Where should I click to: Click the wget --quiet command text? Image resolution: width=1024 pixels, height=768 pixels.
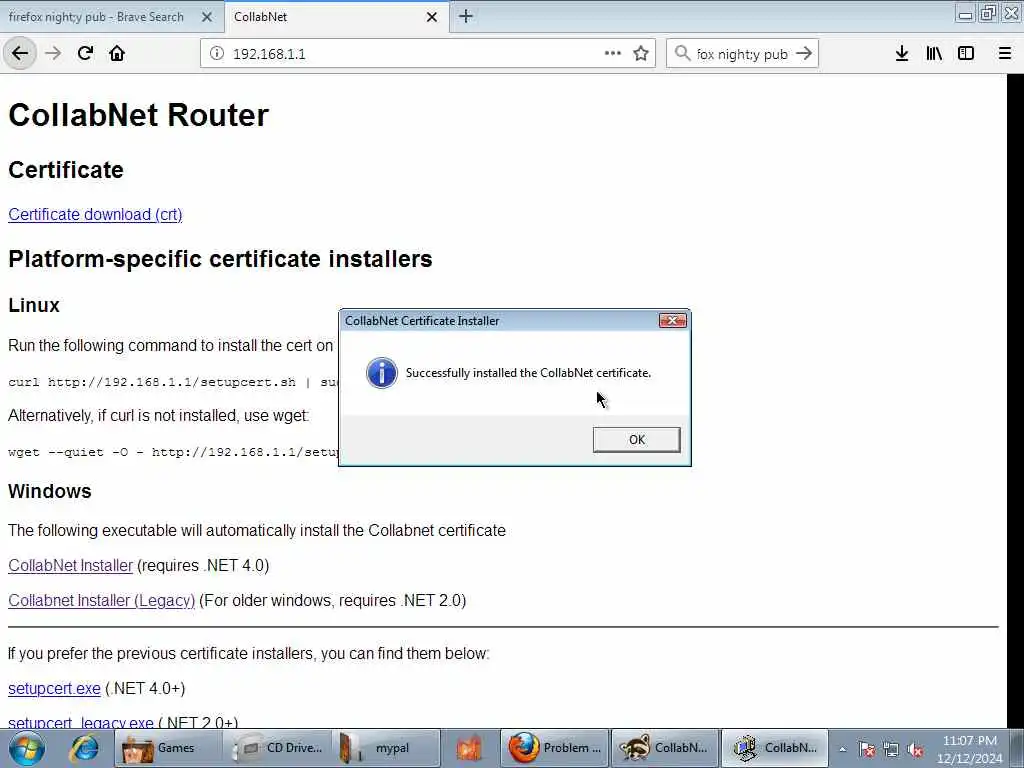click(173, 452)
